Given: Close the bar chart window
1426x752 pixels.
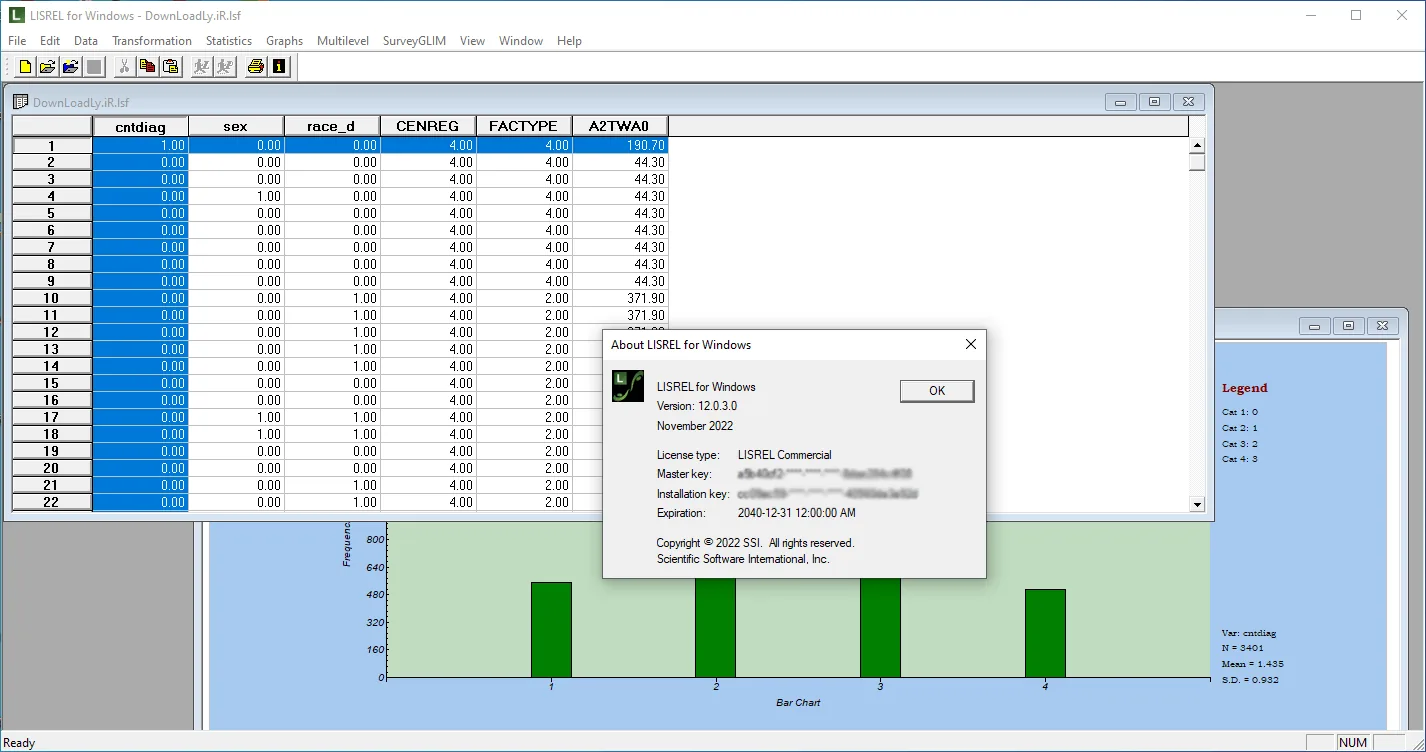Looking at the screenshot, I should [x=1382, y=326].
